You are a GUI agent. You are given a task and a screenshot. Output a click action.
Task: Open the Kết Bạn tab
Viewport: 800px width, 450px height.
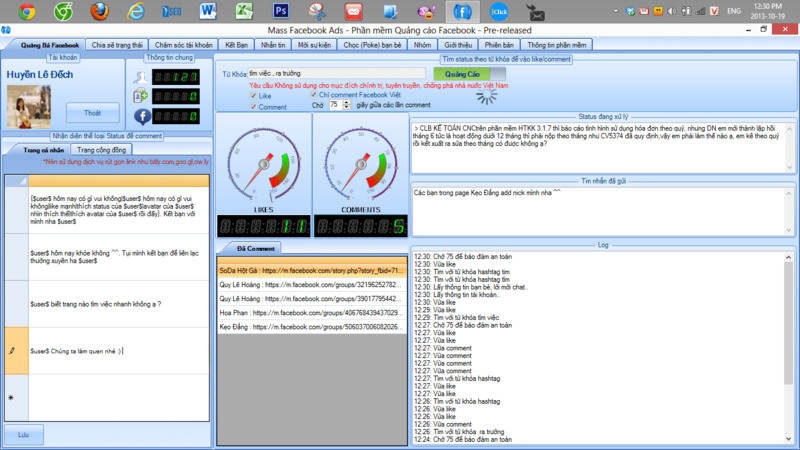point(236,45)
